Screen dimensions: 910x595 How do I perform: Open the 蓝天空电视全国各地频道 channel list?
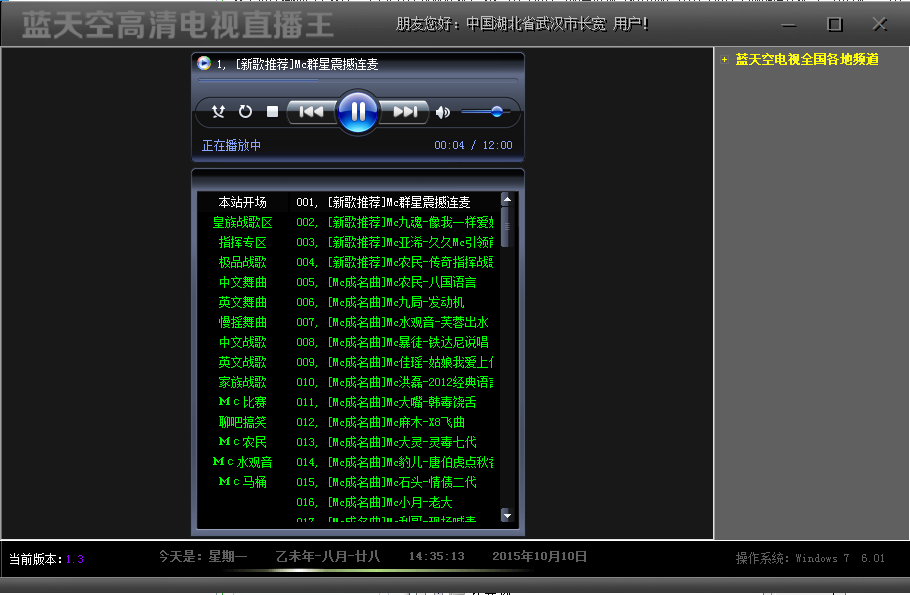807,59
